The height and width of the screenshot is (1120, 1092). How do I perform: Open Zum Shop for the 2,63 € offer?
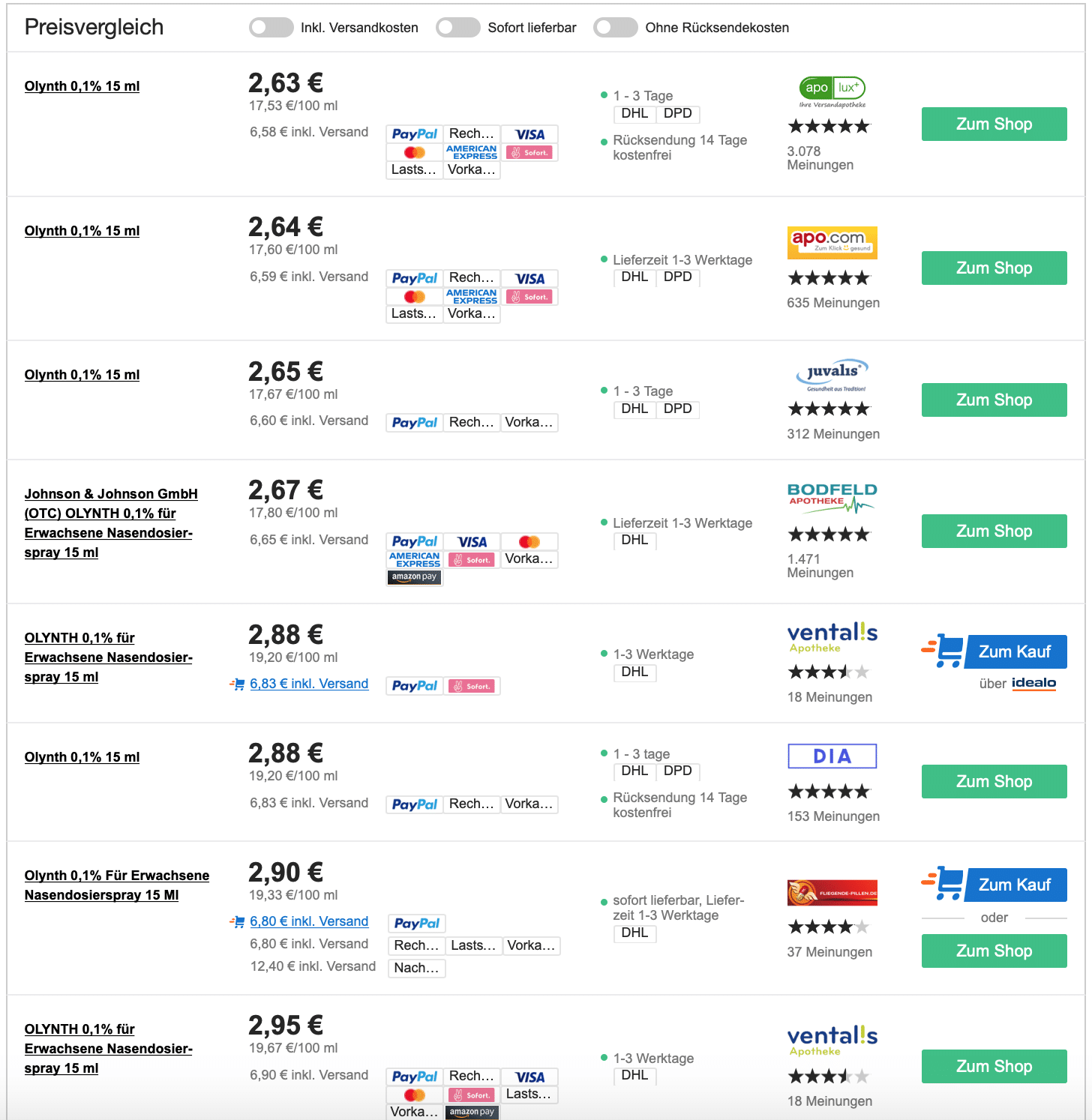click(994, 124)
